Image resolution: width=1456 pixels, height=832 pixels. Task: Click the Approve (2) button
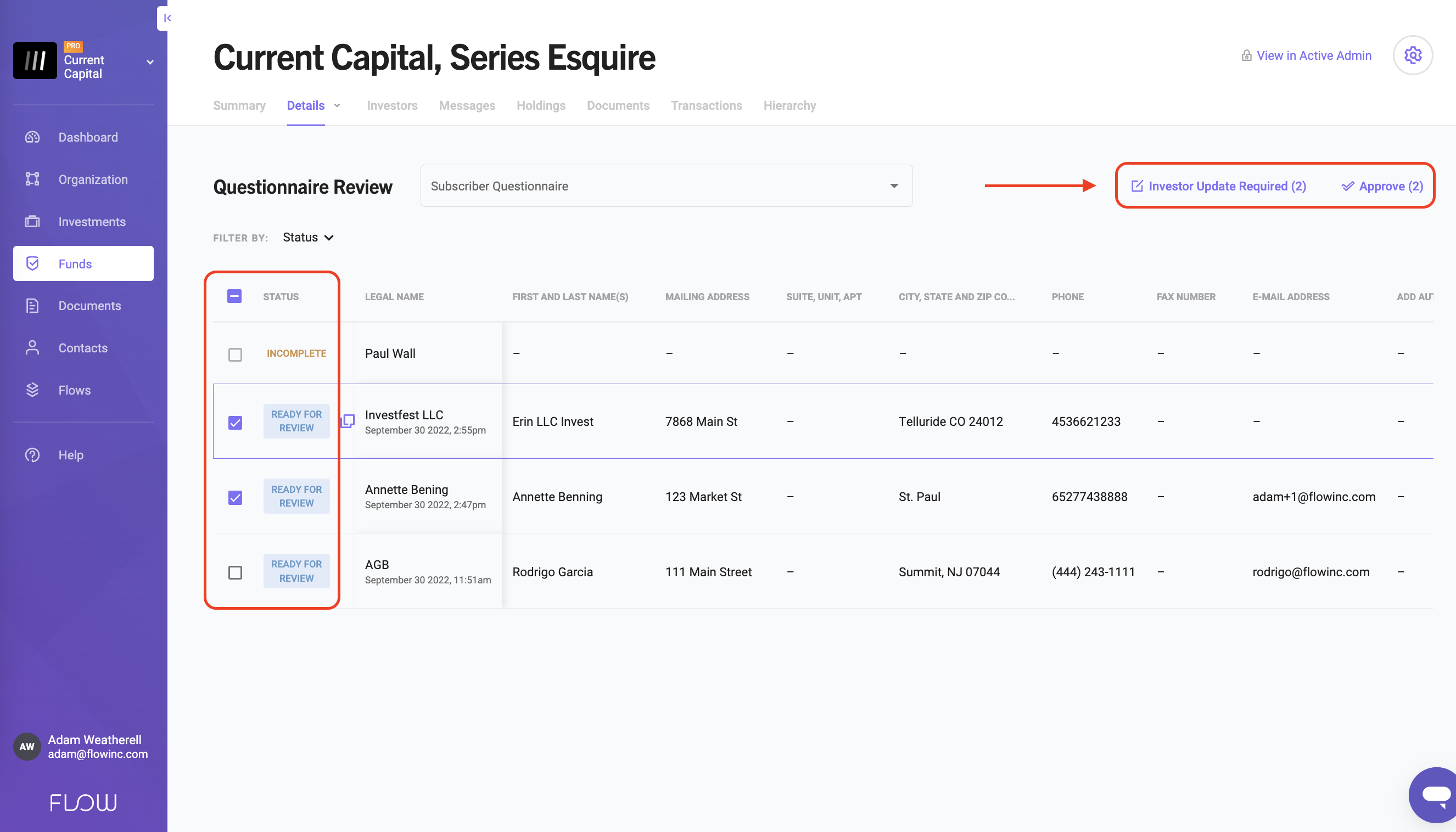pyautogui.click(x=1382, y=186)
